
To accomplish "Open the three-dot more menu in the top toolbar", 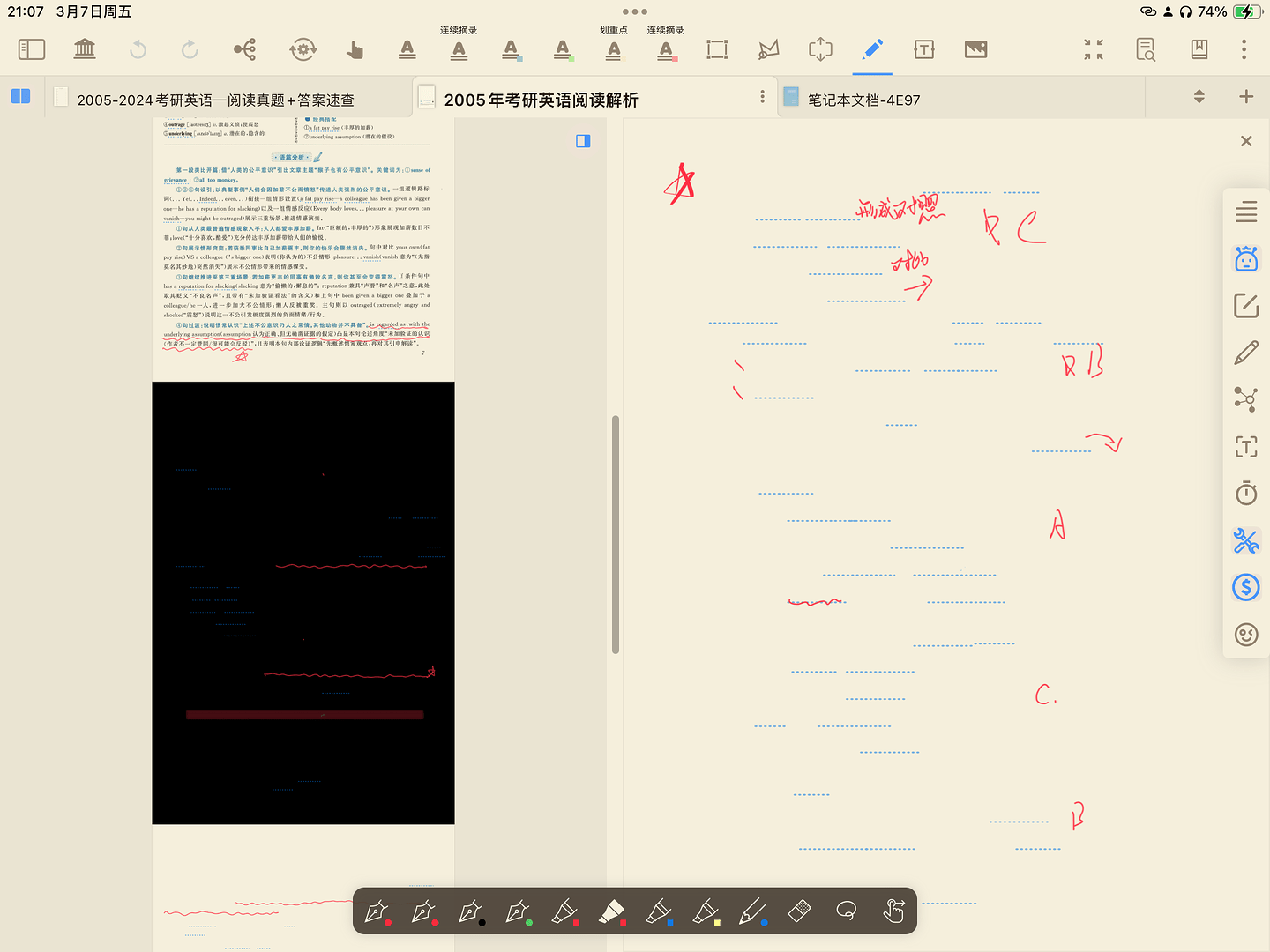I will (1244, 49).
